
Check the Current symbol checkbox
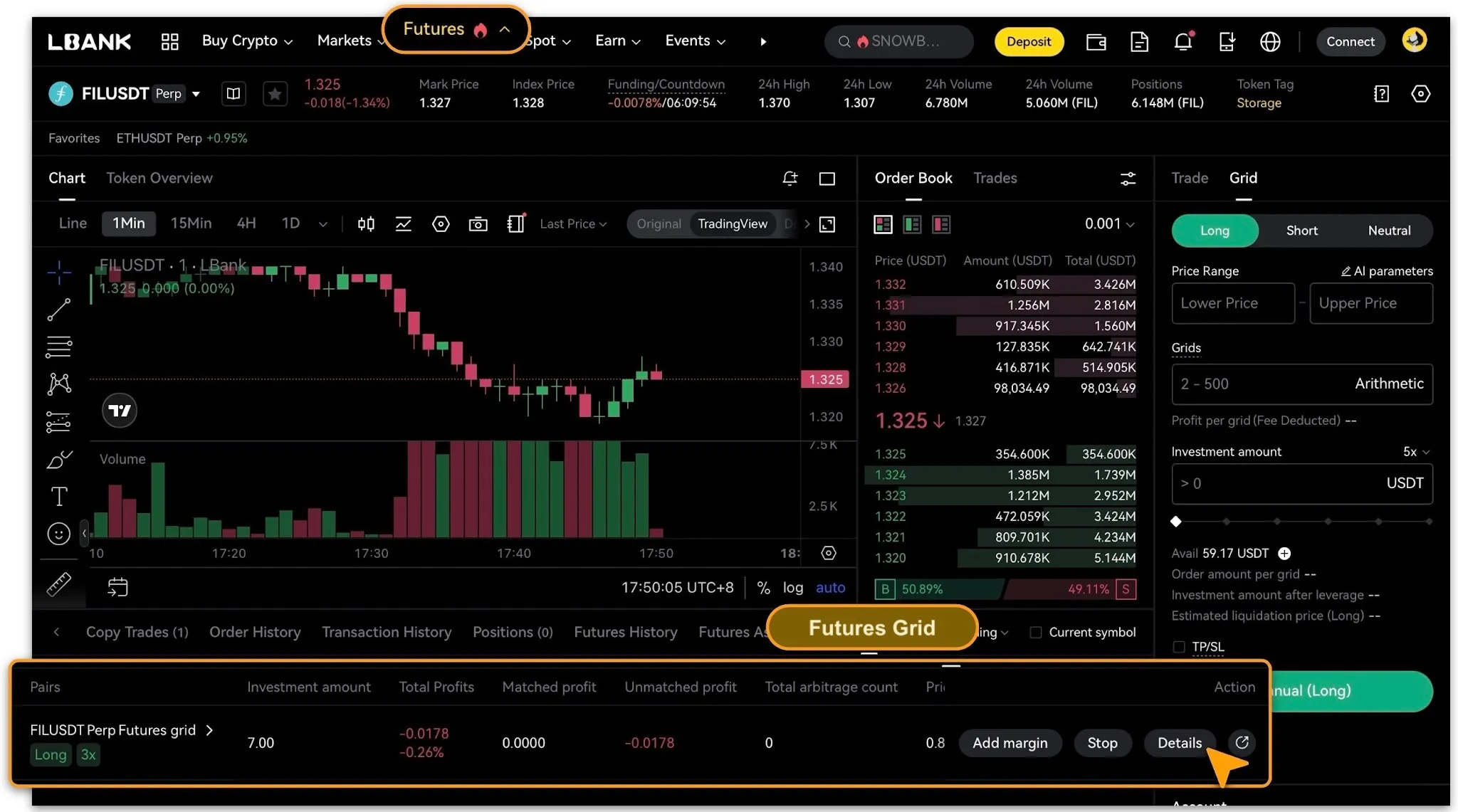pyautogui.click(x=1036, y=633)
